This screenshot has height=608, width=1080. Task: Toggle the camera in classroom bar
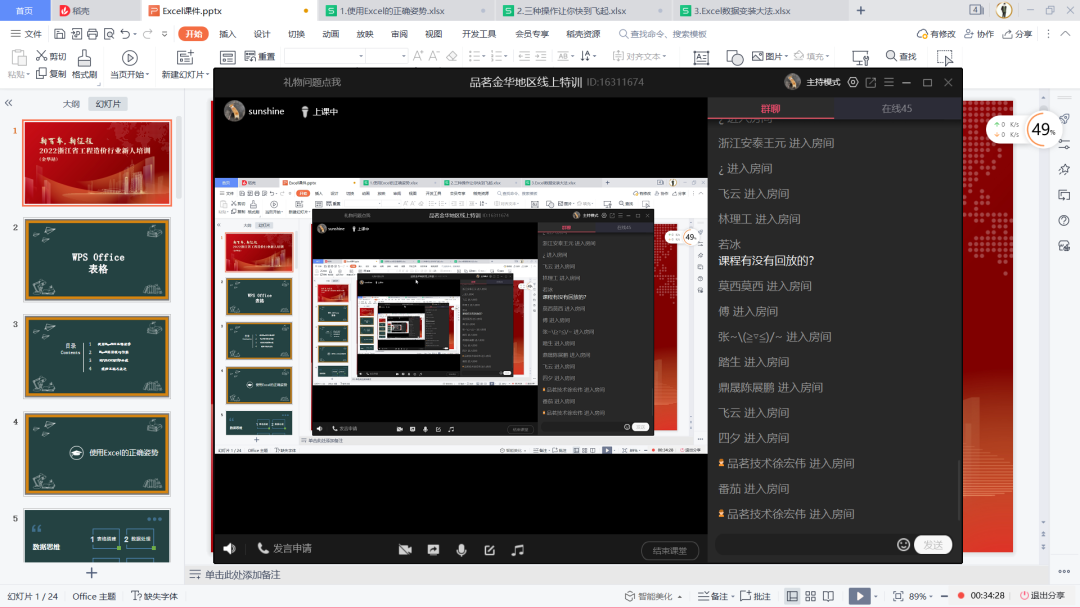pos(405,549)
